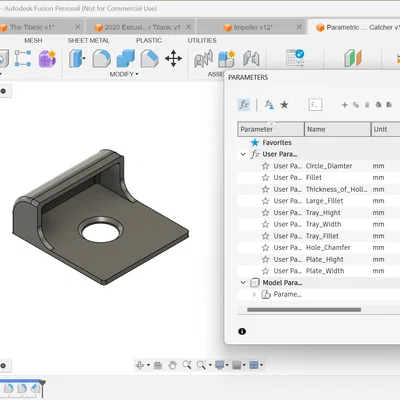Click the blue connected-squares toolbar icon

[23, 59]
